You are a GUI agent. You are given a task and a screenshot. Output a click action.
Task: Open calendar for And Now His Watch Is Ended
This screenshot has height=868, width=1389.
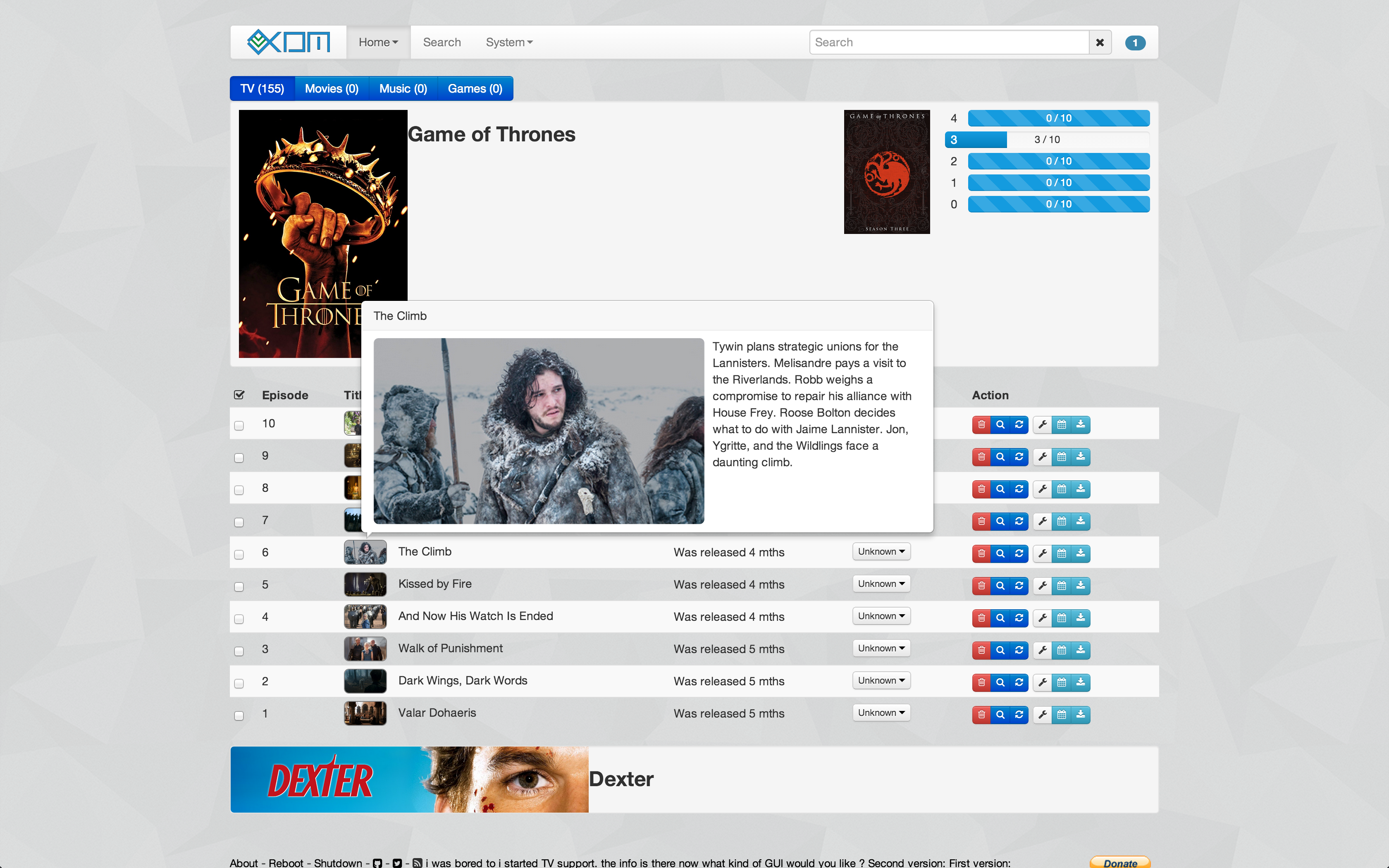tap(1062, 618)
